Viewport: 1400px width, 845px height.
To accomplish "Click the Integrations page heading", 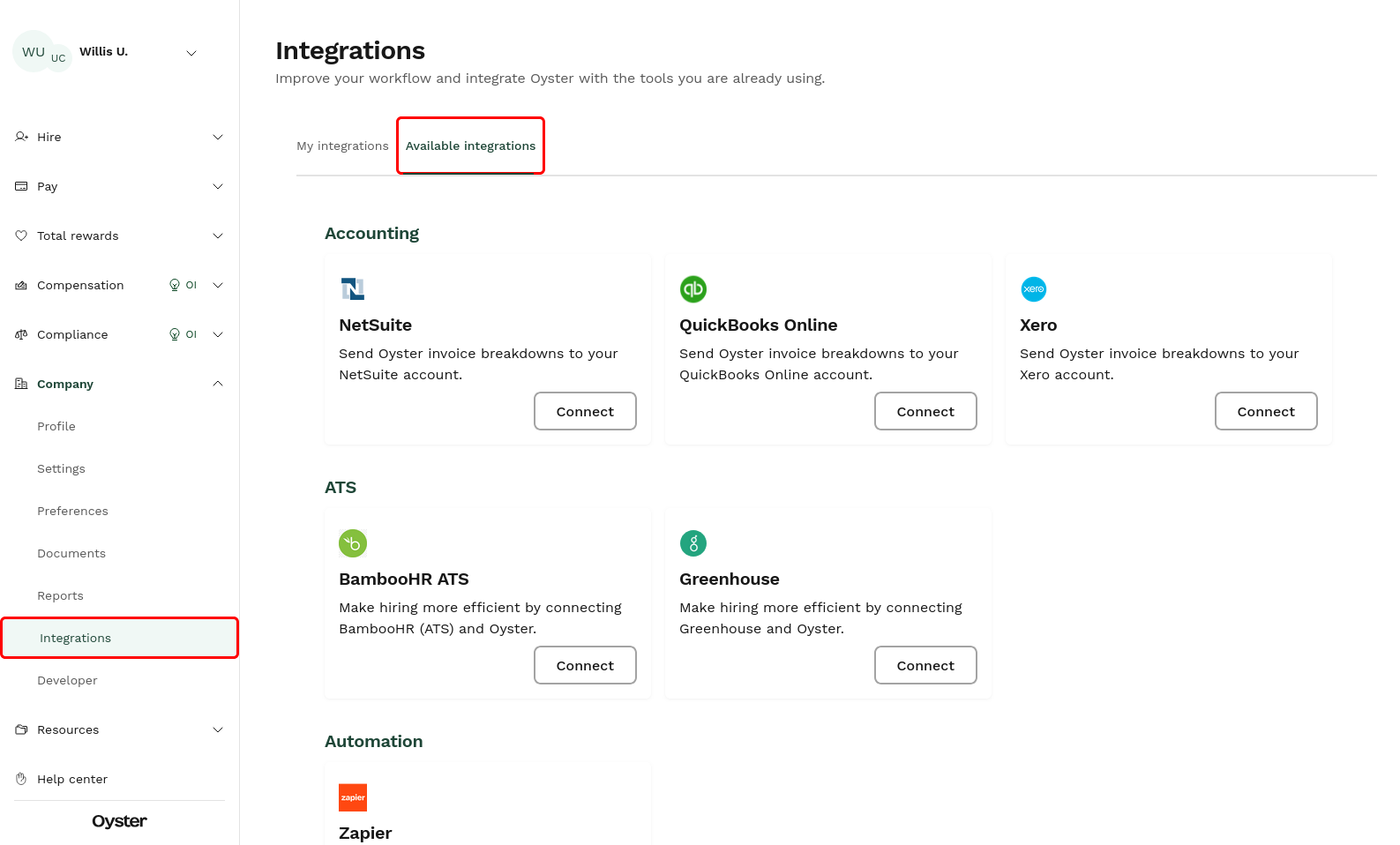I will pyautogui.click(x=350, y=50).
